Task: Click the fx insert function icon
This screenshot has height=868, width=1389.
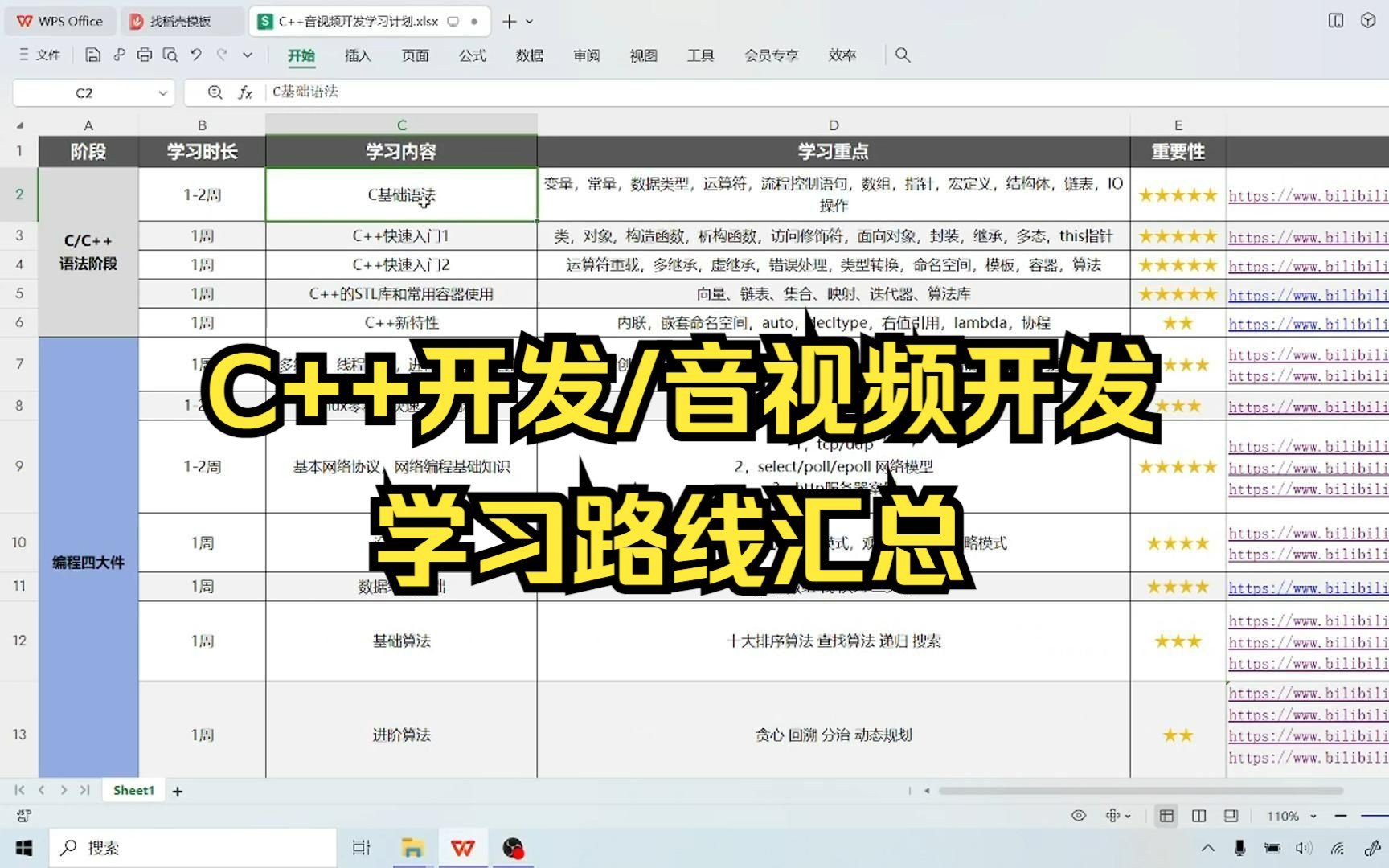Action: click(x=245, y=92)
